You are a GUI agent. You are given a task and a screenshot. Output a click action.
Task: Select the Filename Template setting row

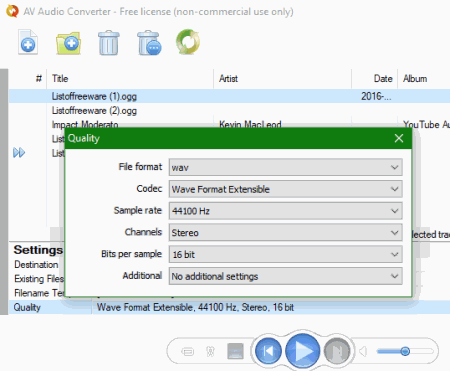(x=39, y=293)
